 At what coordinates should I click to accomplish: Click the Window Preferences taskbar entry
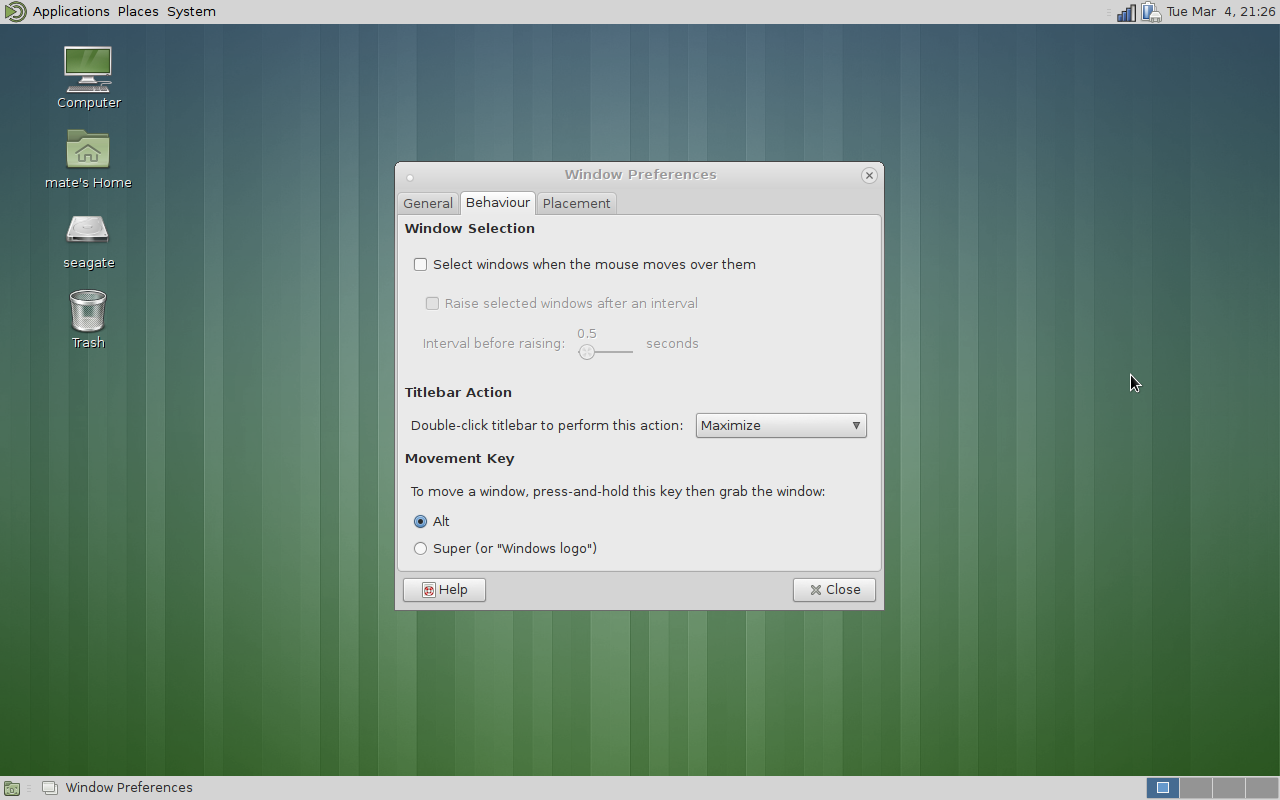pos(118,788)
